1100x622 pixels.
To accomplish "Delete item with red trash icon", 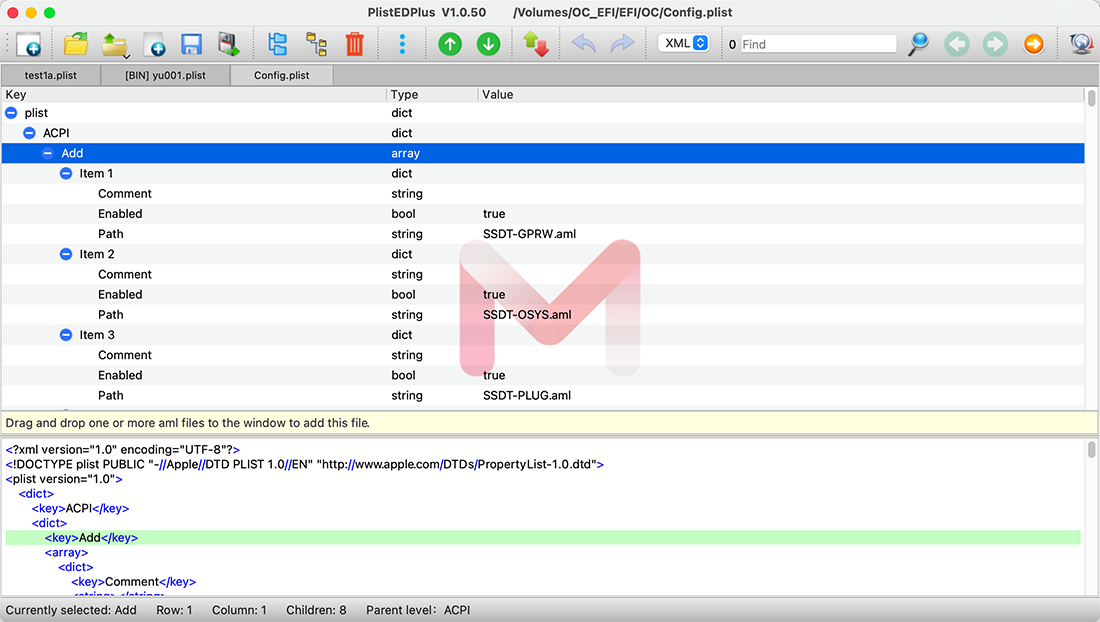I will pos(355,44).
